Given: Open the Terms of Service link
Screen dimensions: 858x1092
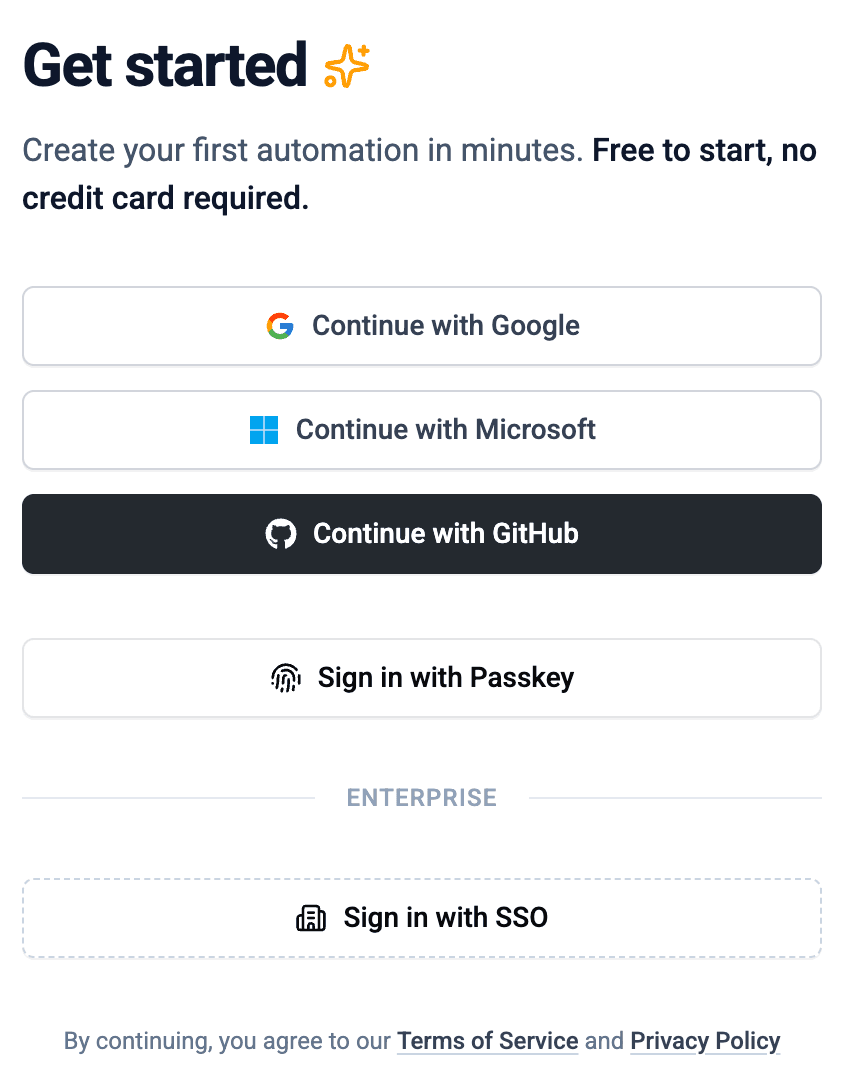Looking at the screenshot, I should pos(488,1041).
